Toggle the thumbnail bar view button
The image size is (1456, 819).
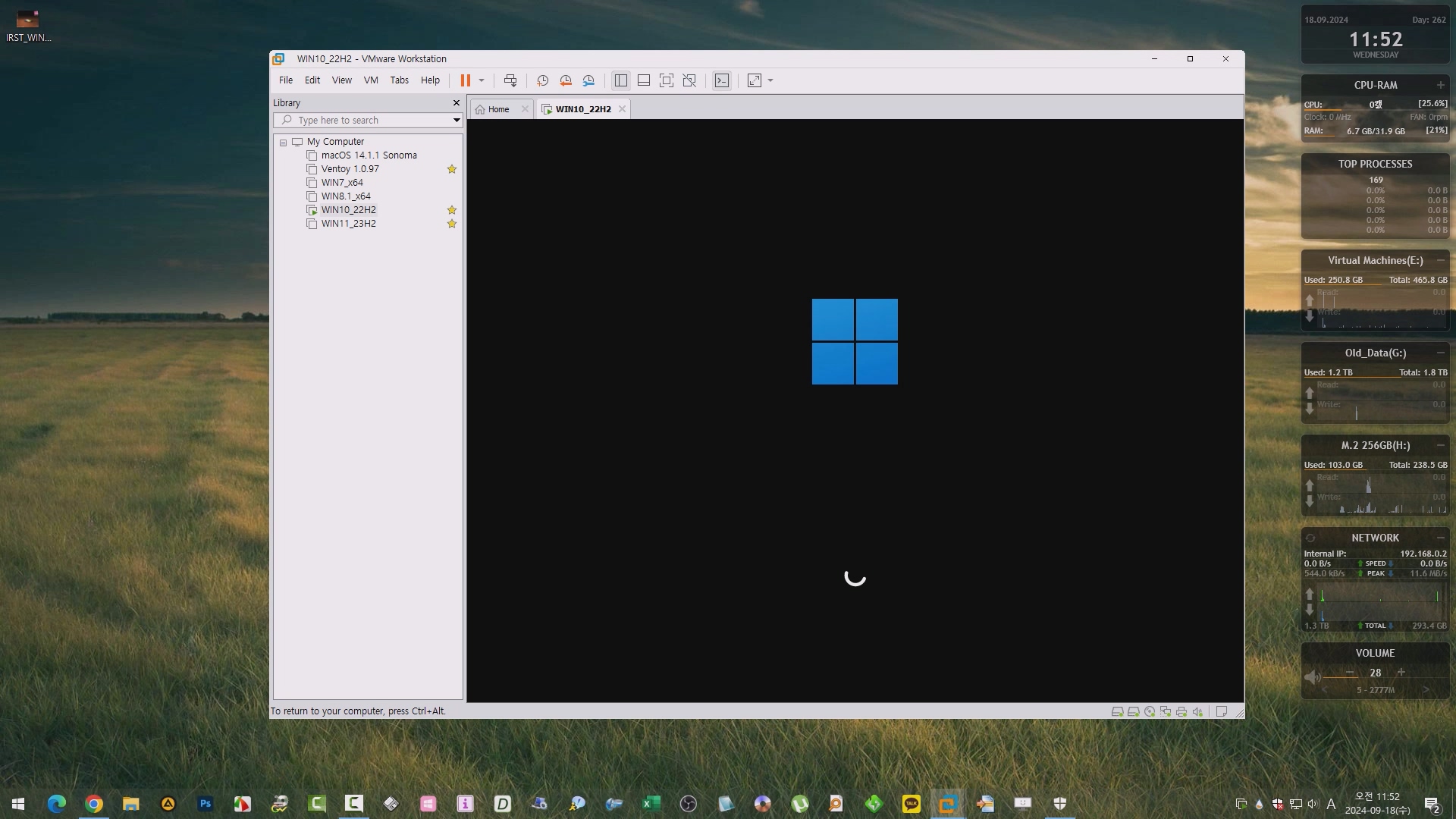click(643, 80)
